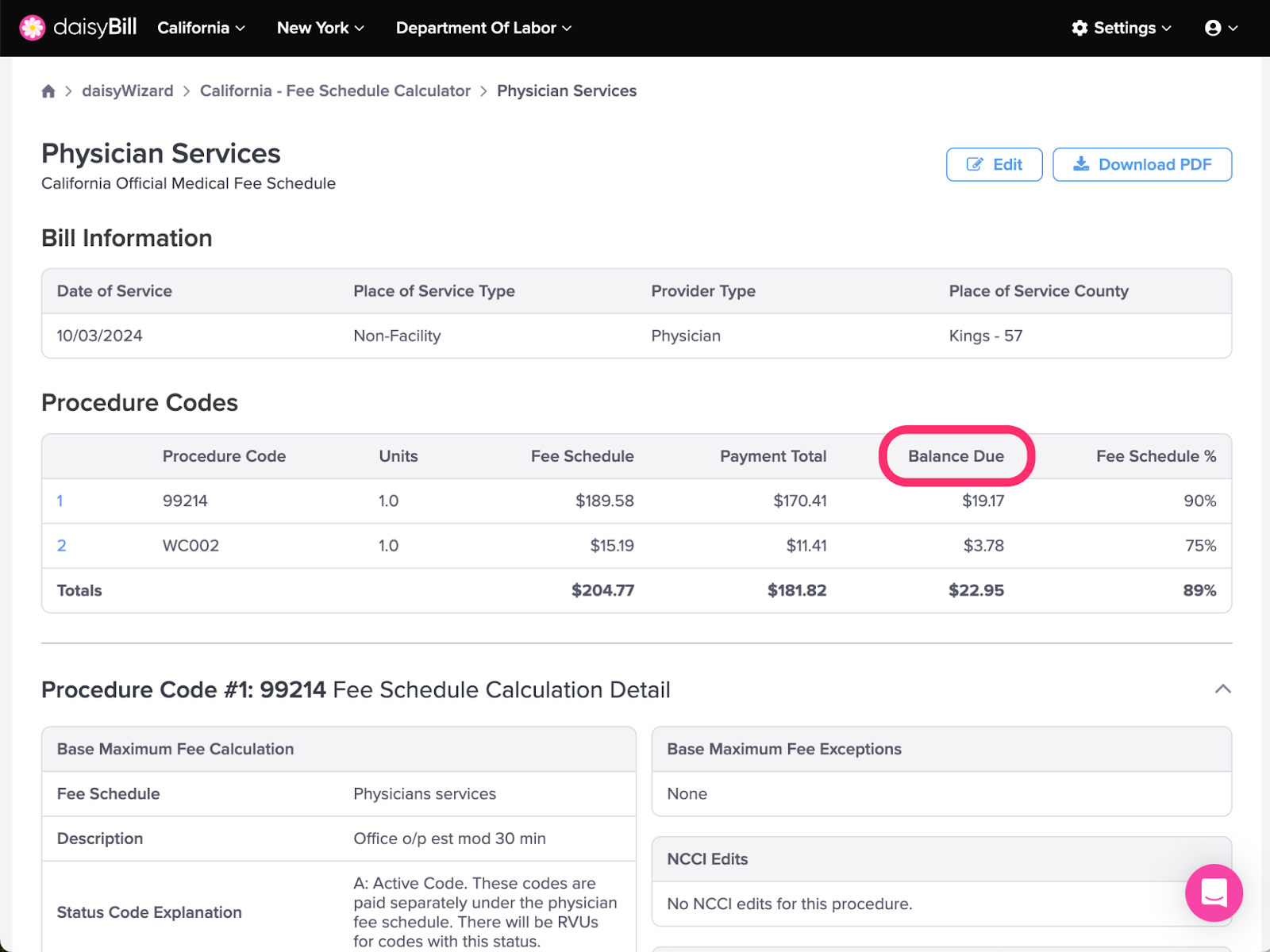Open the Settings gear menu
Screen dimensions: 1270x952
pyautogui.click(x=1121, y=28)
